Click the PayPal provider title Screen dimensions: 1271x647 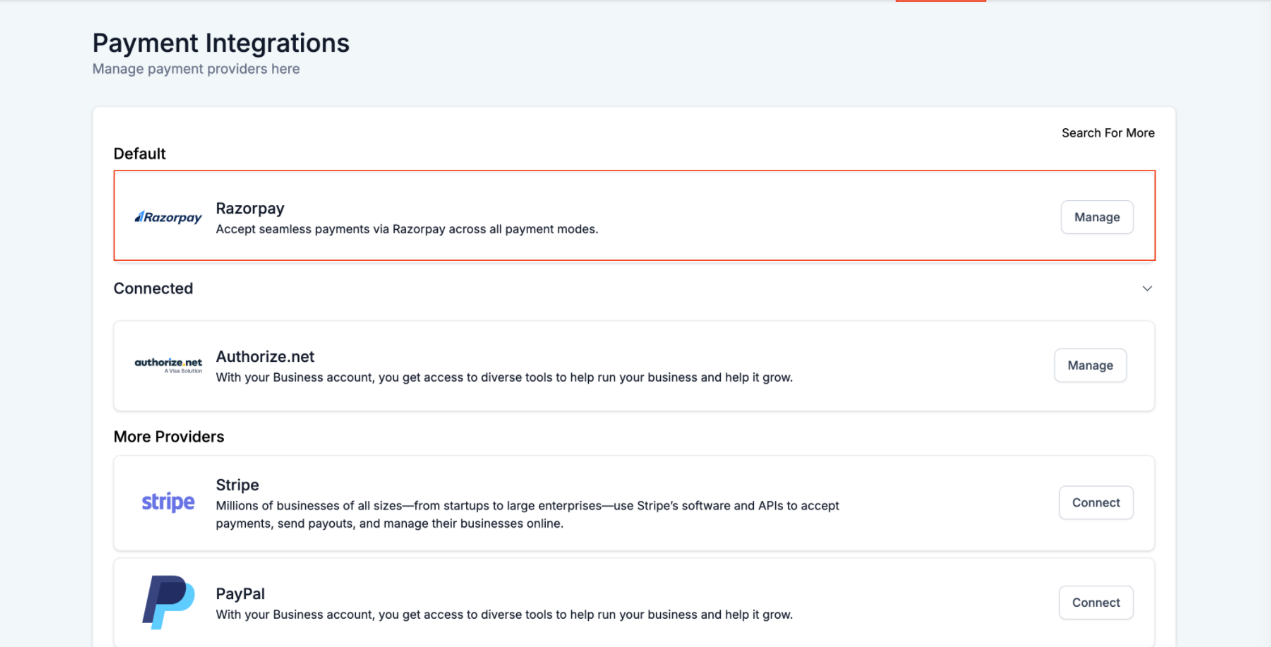[240, 594]
